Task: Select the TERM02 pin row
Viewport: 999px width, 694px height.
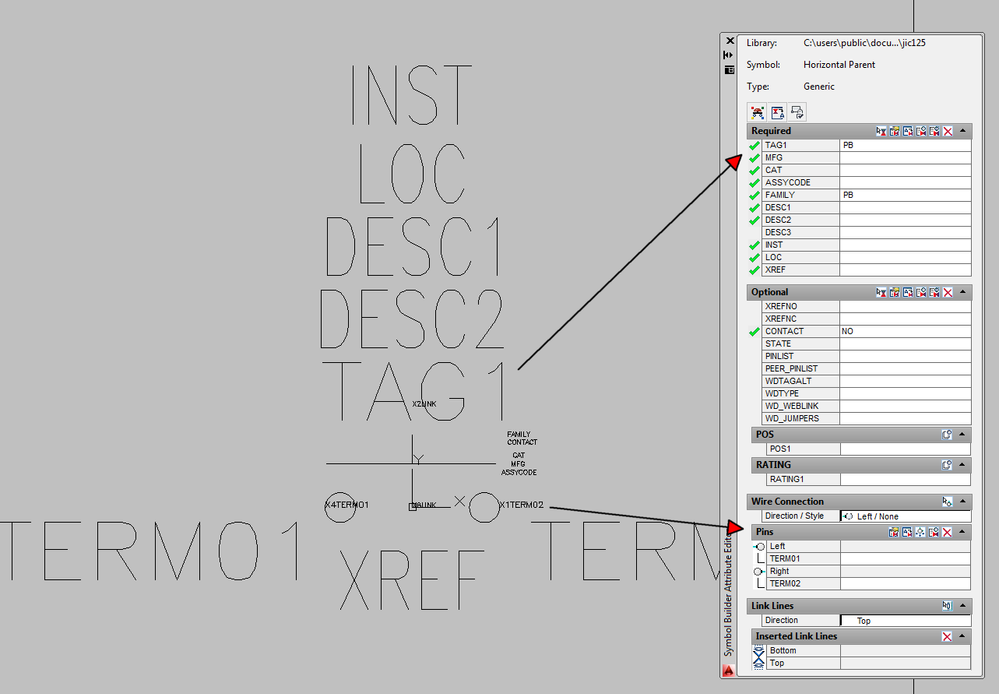Action: point(868,584)
